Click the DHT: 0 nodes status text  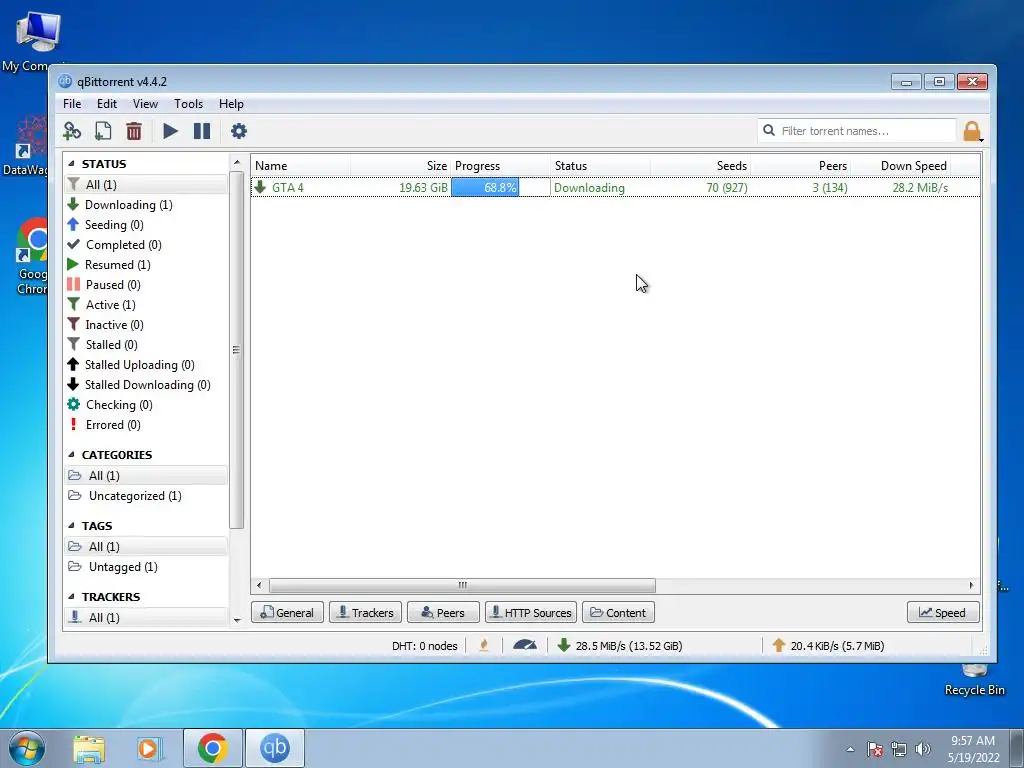[x=424, y=646]
